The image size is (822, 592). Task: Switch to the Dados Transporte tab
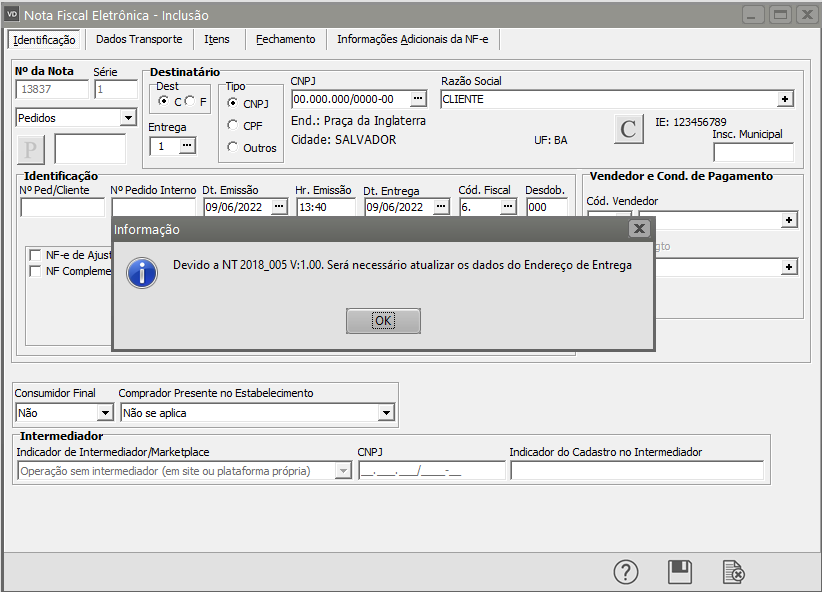coord(139,39)
